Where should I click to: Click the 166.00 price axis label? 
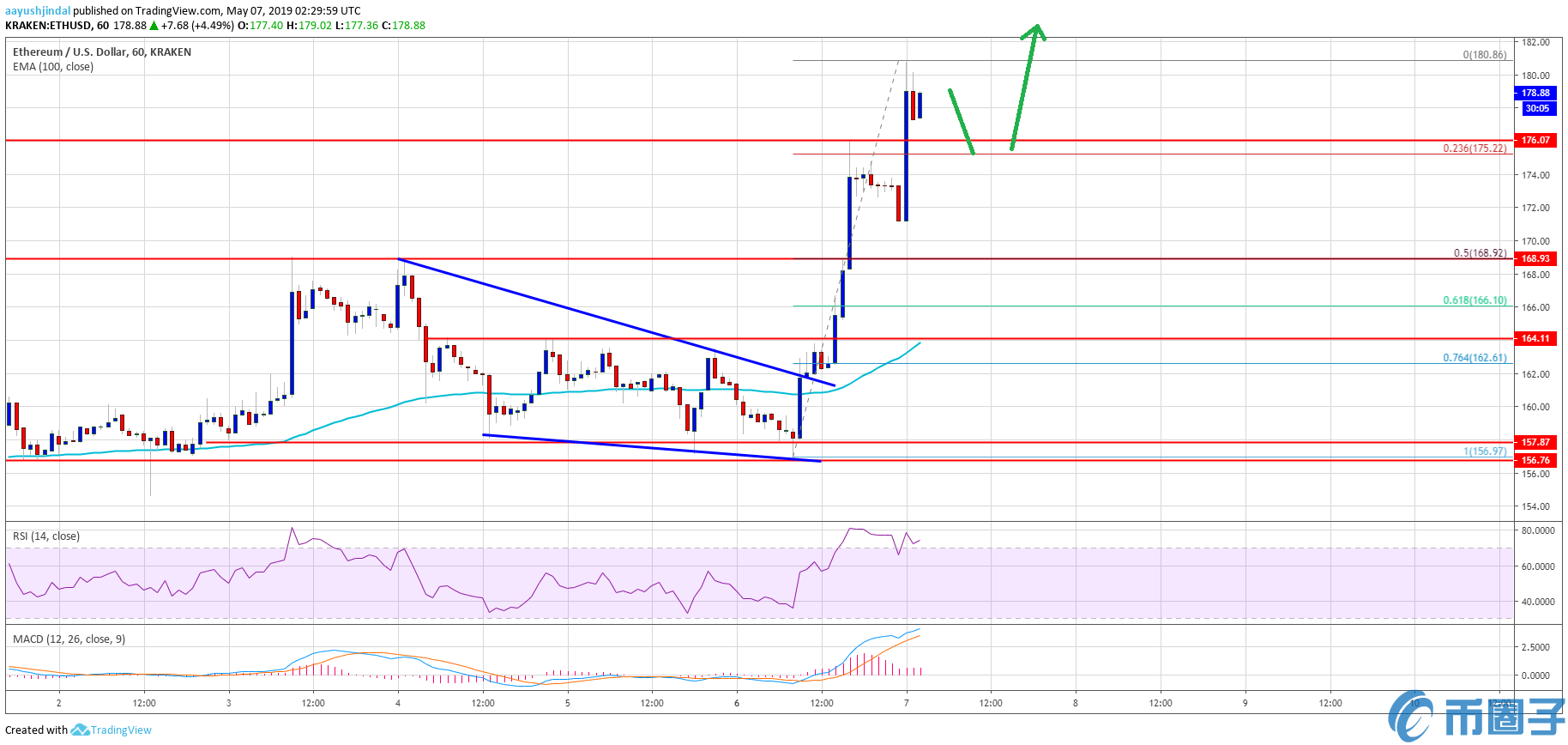pos(1535,307)
